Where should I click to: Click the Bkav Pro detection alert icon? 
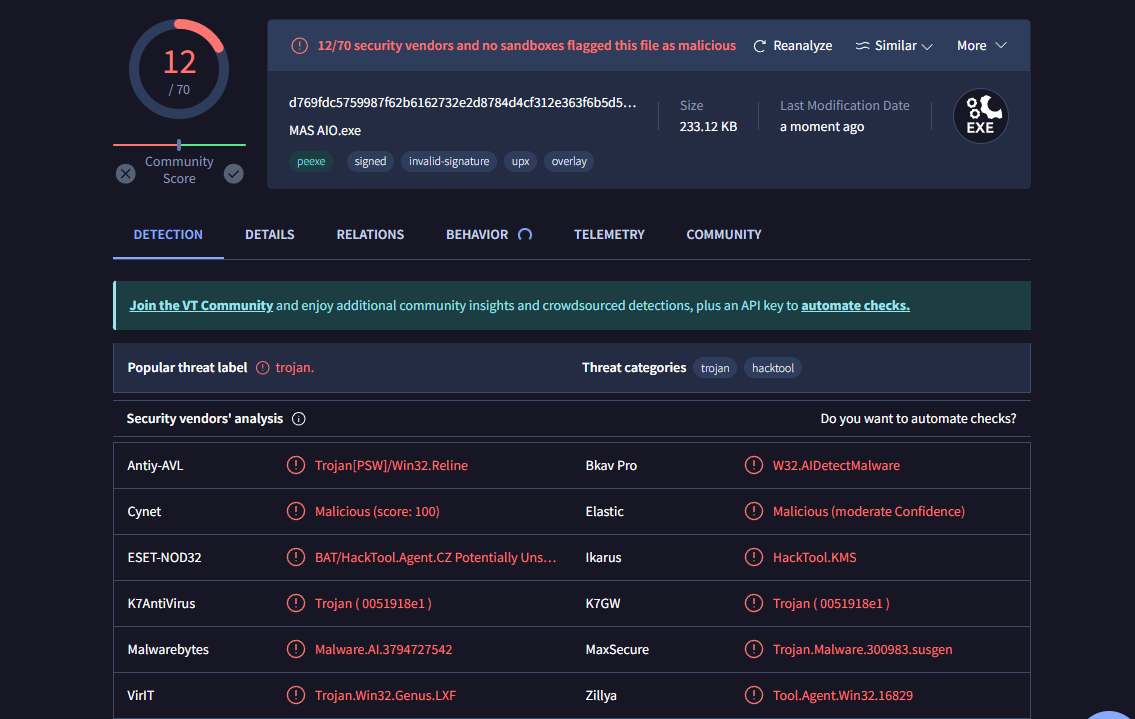tap(754, 465)
